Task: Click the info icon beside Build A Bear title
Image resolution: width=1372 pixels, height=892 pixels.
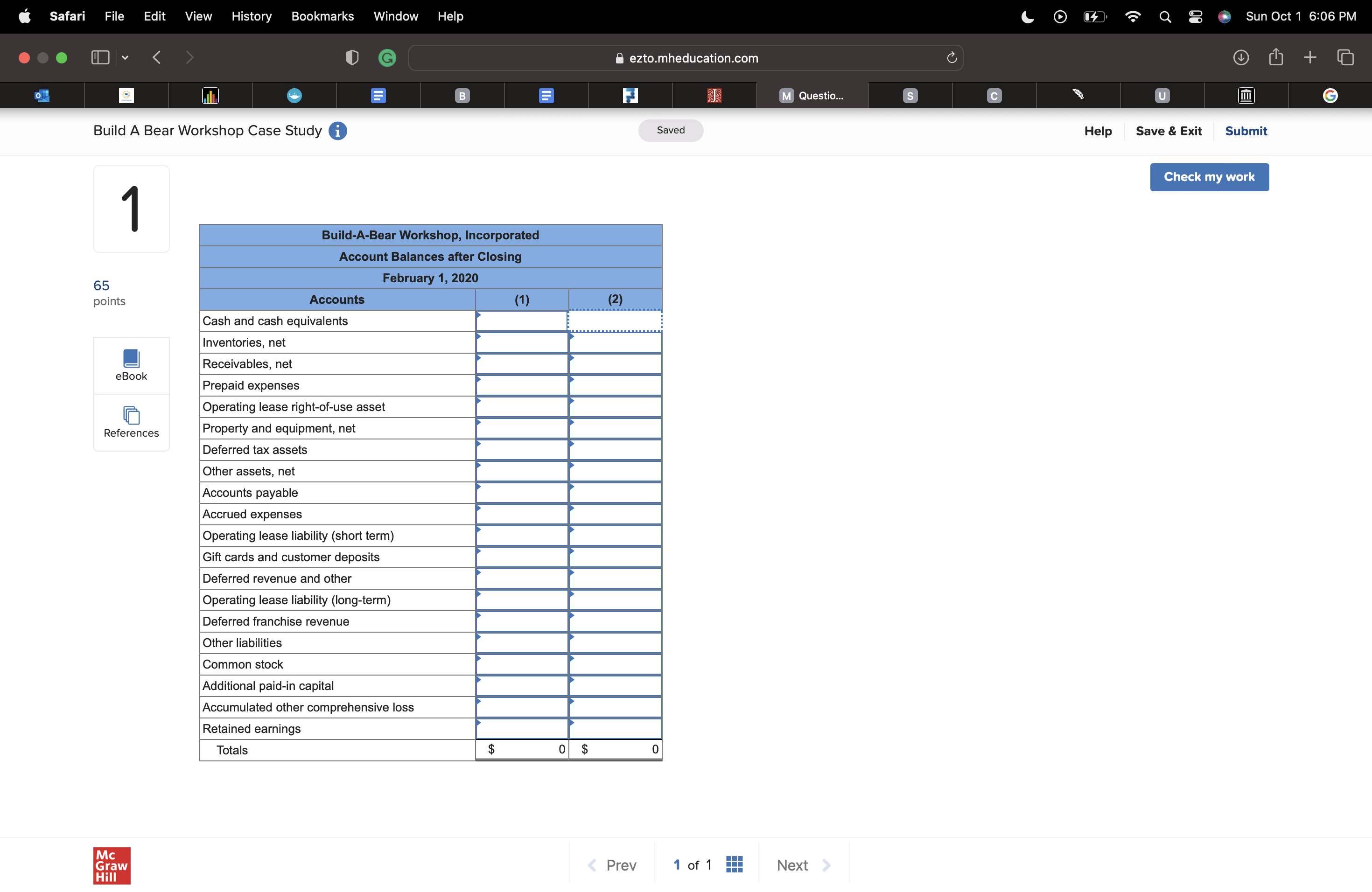Action: 338,131
